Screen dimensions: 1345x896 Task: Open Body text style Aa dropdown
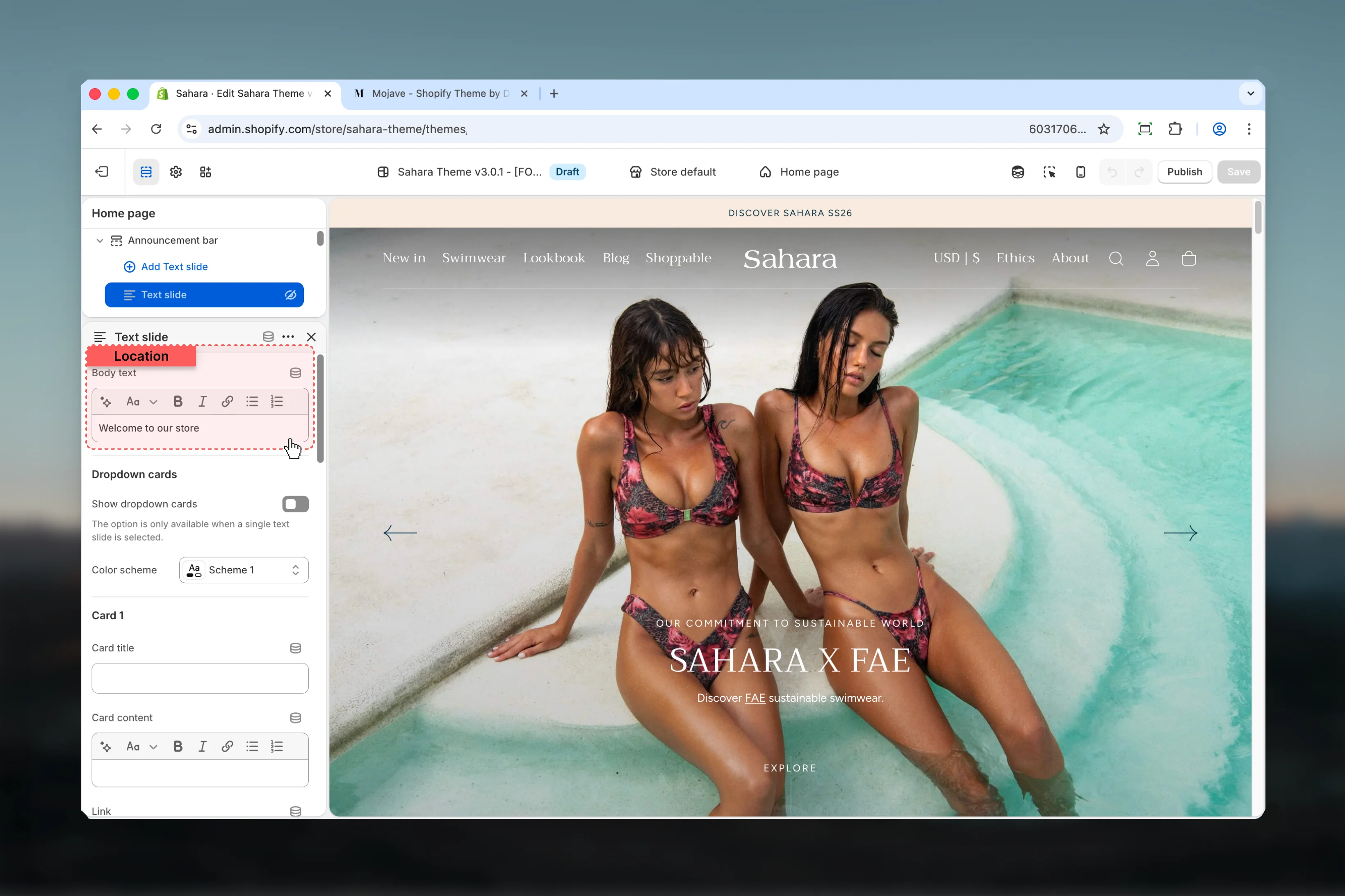pos(141,402)
